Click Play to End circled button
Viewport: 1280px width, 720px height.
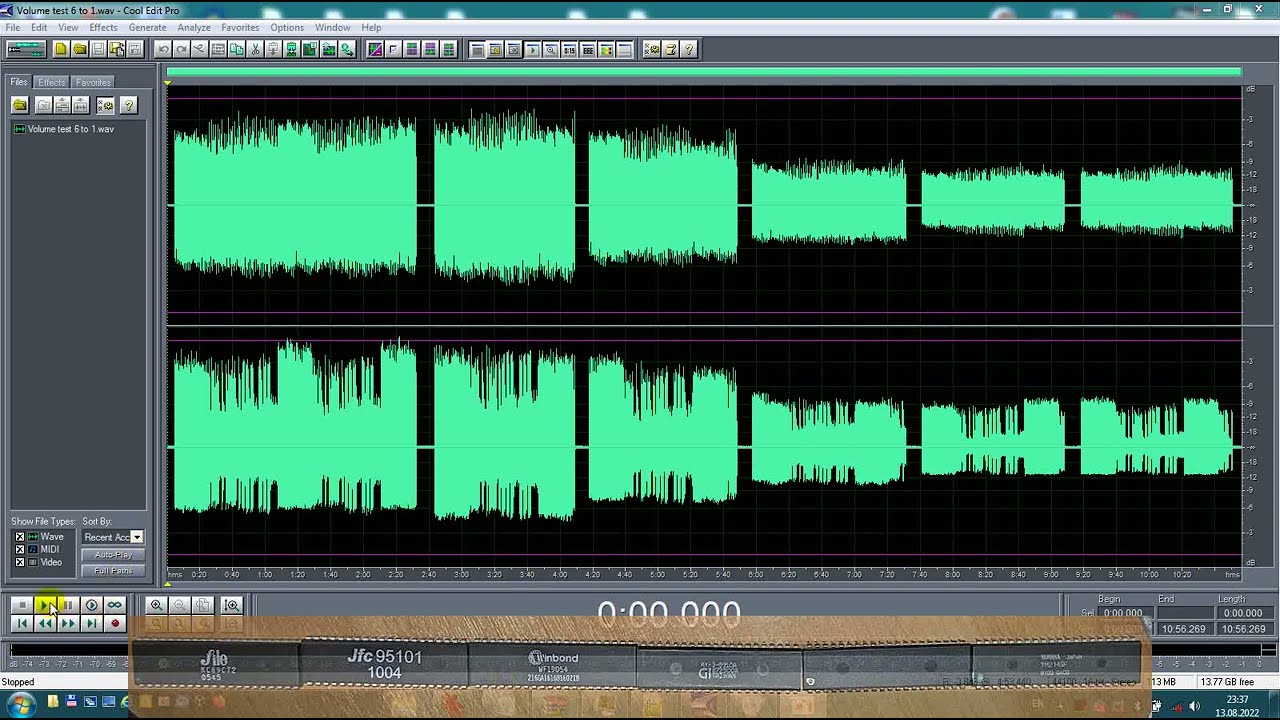[x=91, y=605]
